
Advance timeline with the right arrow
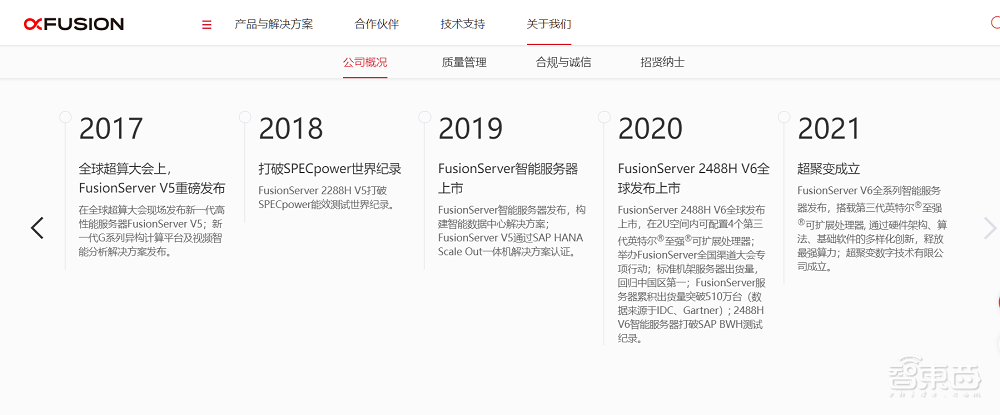pyautogui.click(x=990, y=228)
